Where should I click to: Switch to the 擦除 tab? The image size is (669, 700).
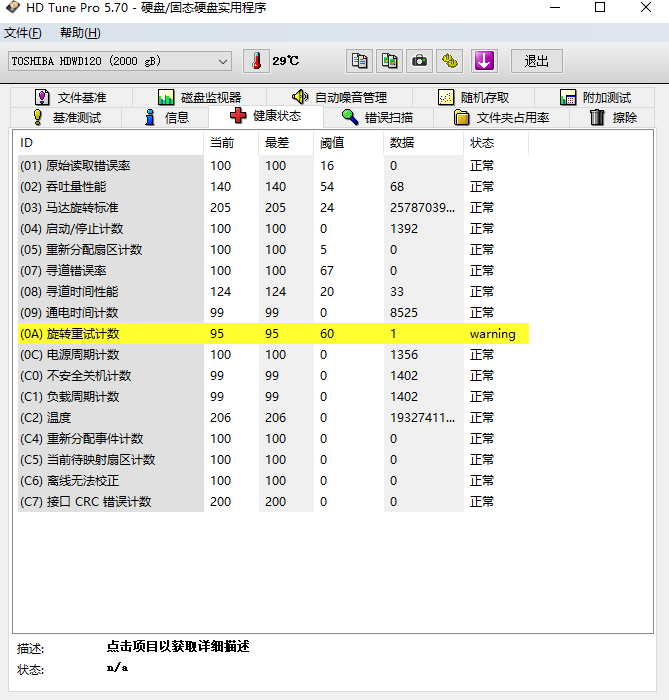[613, 117]
